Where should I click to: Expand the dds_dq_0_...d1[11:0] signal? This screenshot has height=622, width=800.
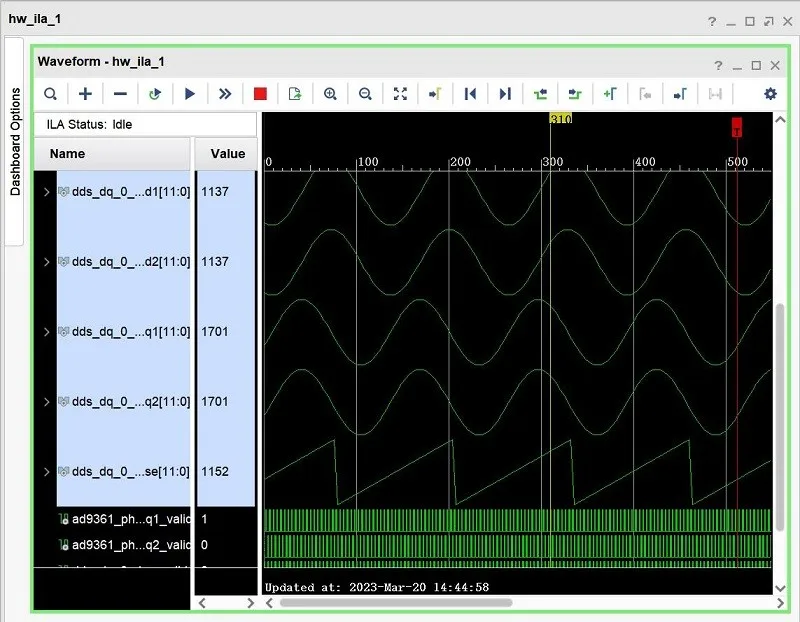point(46,191)
